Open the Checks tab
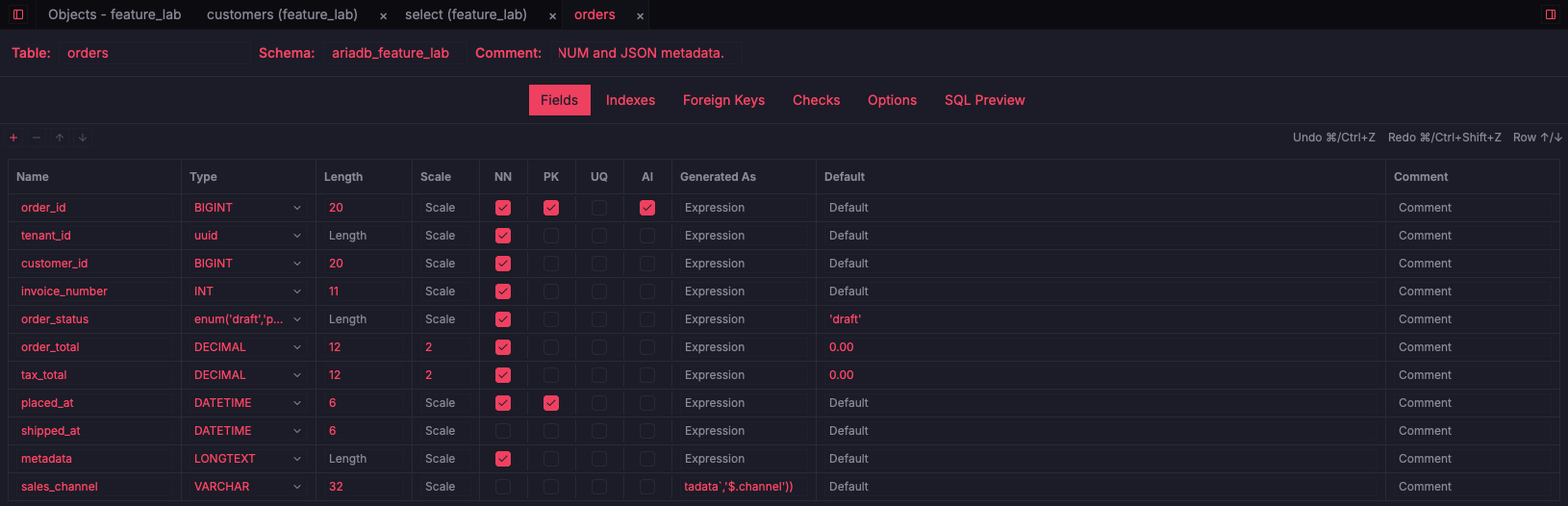This screenshot has height=506, width=1568. tap(816, 100)
